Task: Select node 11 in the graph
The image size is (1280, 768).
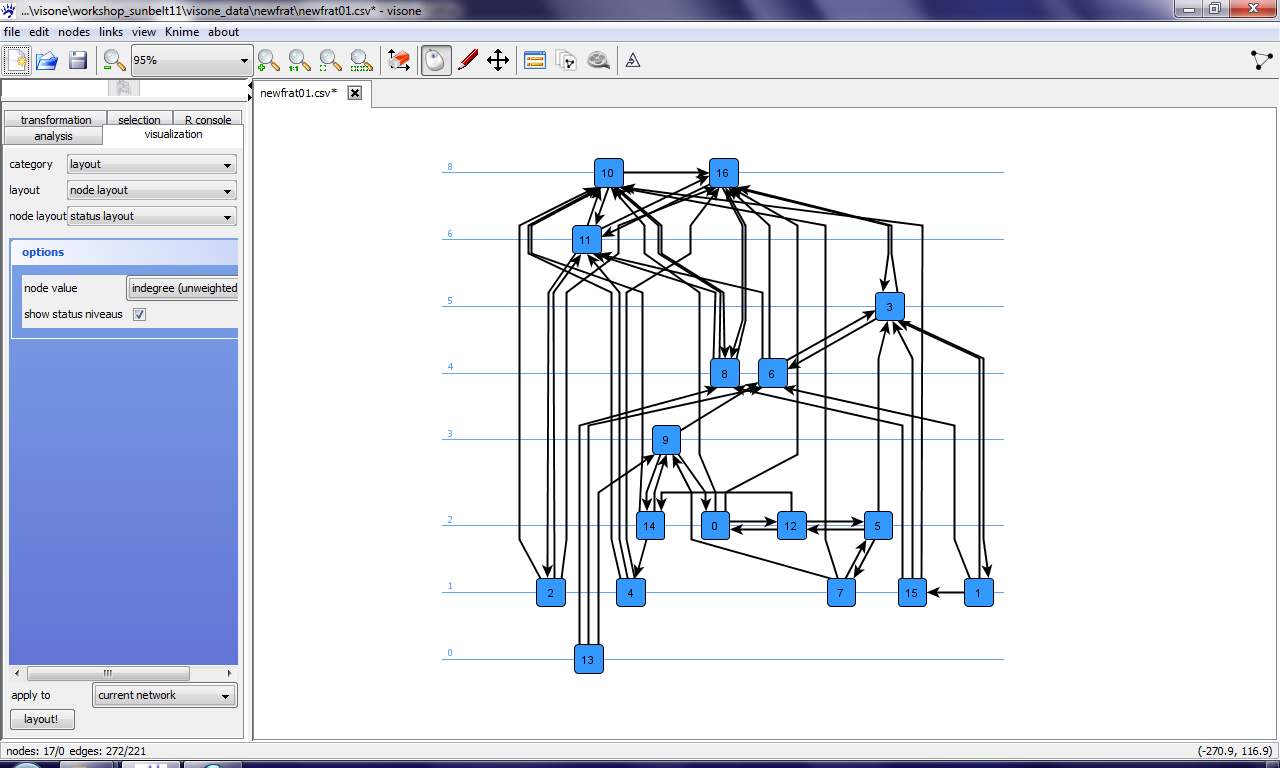Action: [x=587, y=240]
